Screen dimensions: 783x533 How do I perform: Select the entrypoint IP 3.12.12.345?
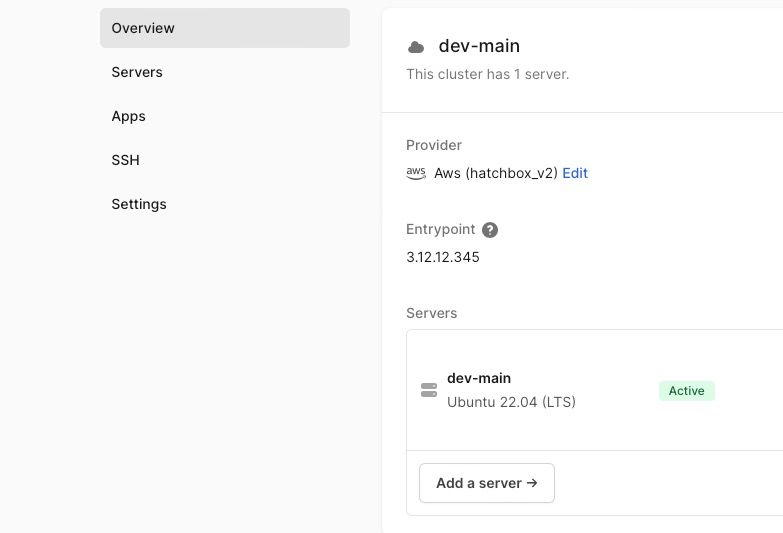(443, 257)
